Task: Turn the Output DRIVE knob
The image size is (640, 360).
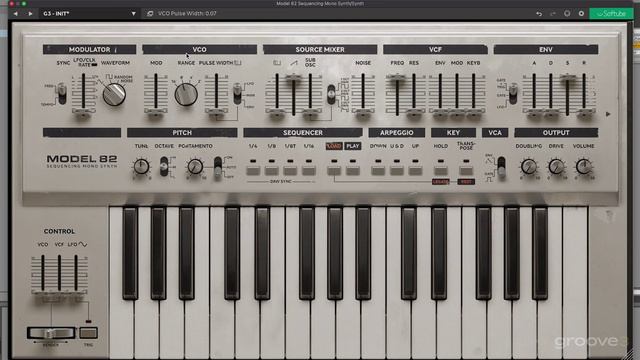Action: 556,167
